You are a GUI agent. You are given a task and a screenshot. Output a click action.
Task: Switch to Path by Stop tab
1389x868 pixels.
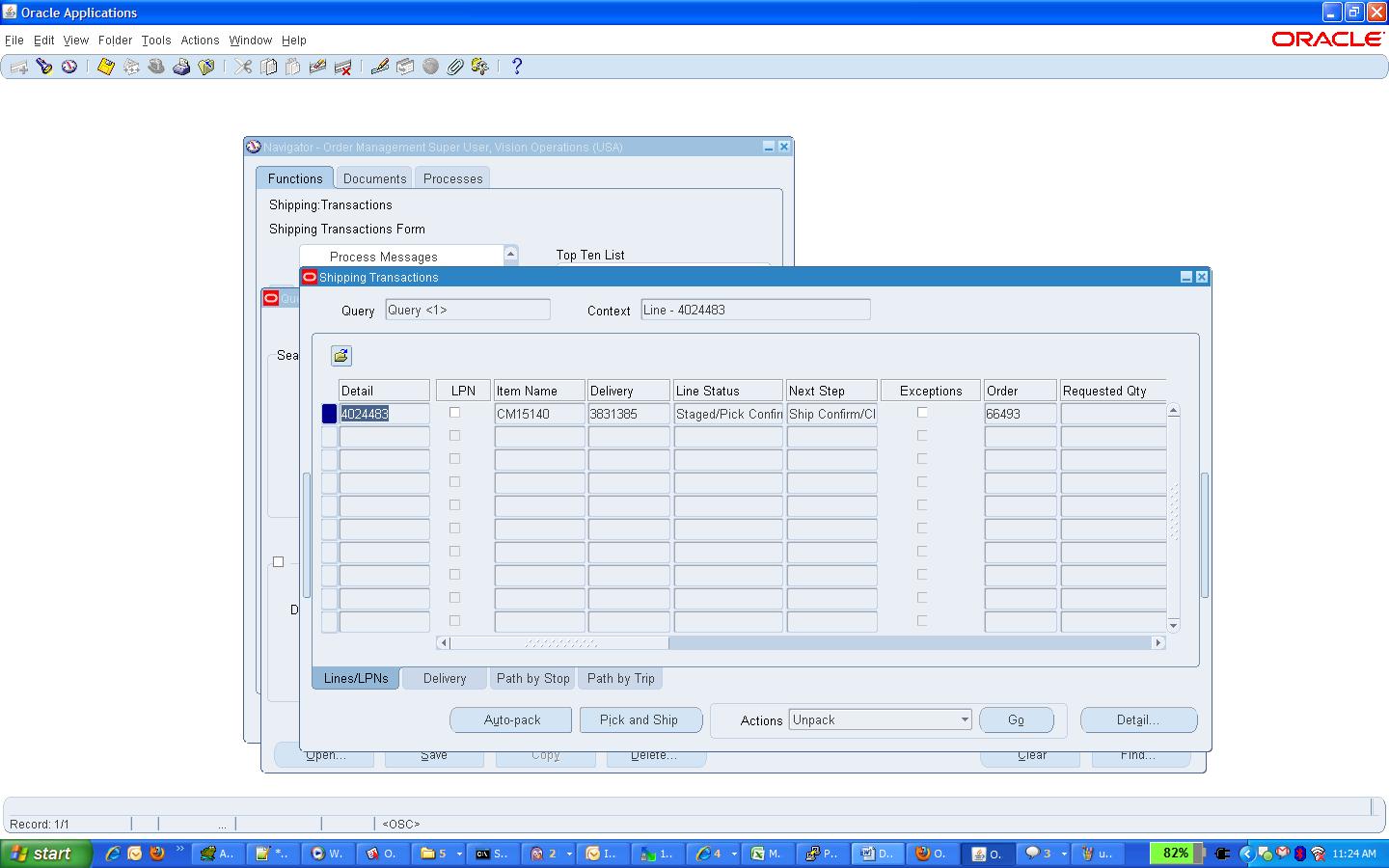pyautogui.click(x=532, y=678)
